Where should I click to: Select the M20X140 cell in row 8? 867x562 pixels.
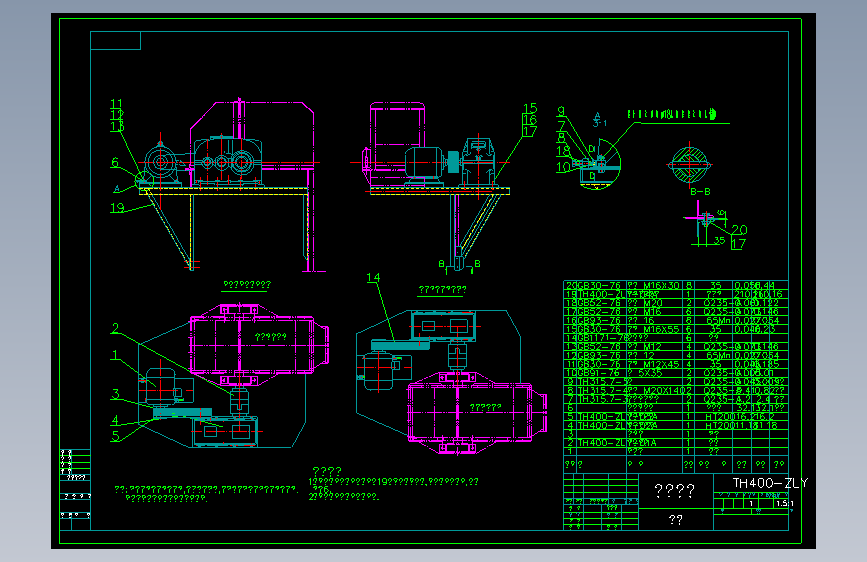click(664, 391)
